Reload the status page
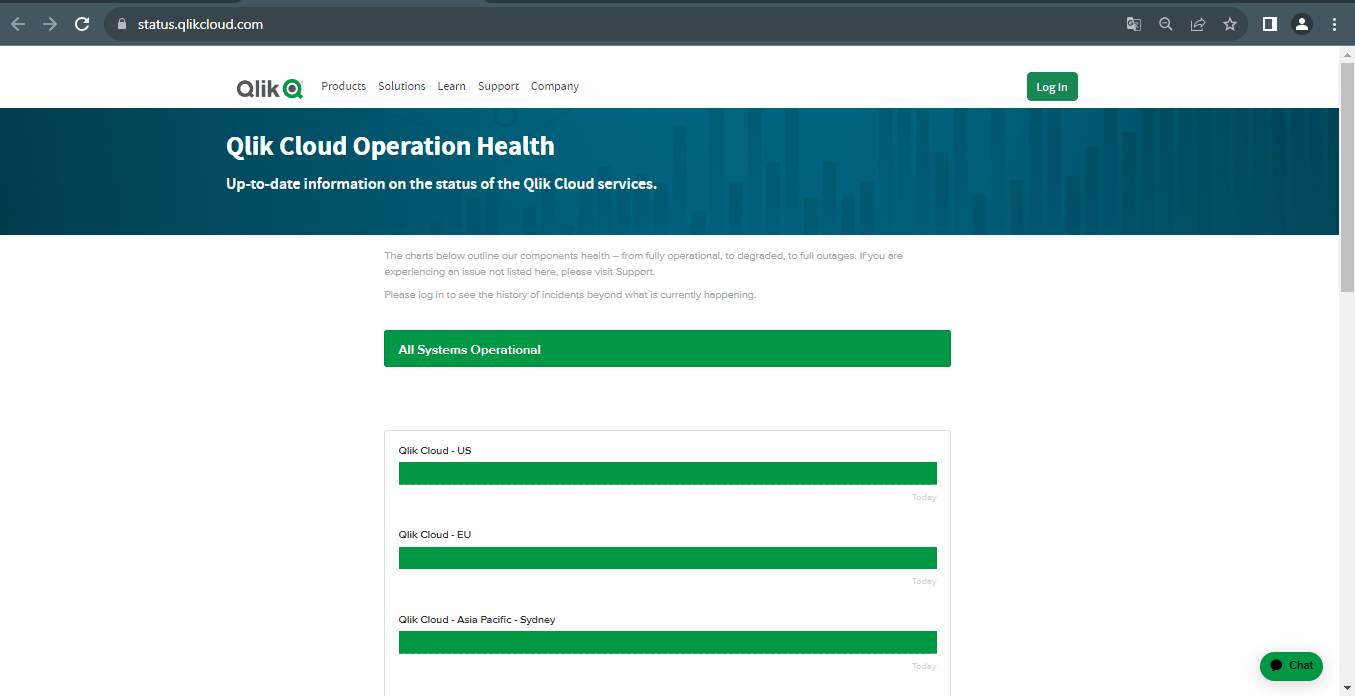Image resolution: width=1355 pixels, height=696 pixels. coord(82,24)
